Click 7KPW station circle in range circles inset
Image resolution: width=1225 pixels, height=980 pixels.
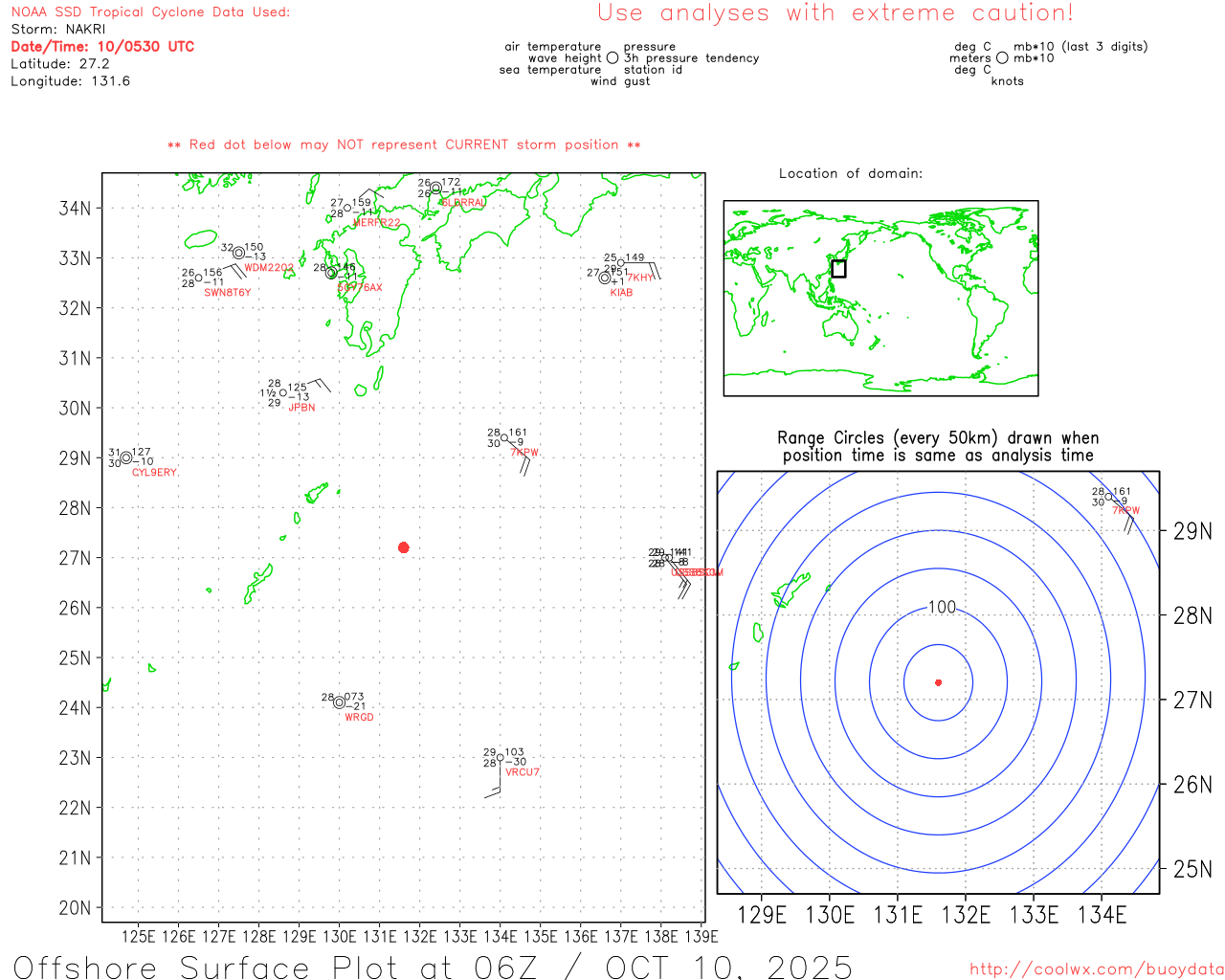click(x=1108, y=497)
